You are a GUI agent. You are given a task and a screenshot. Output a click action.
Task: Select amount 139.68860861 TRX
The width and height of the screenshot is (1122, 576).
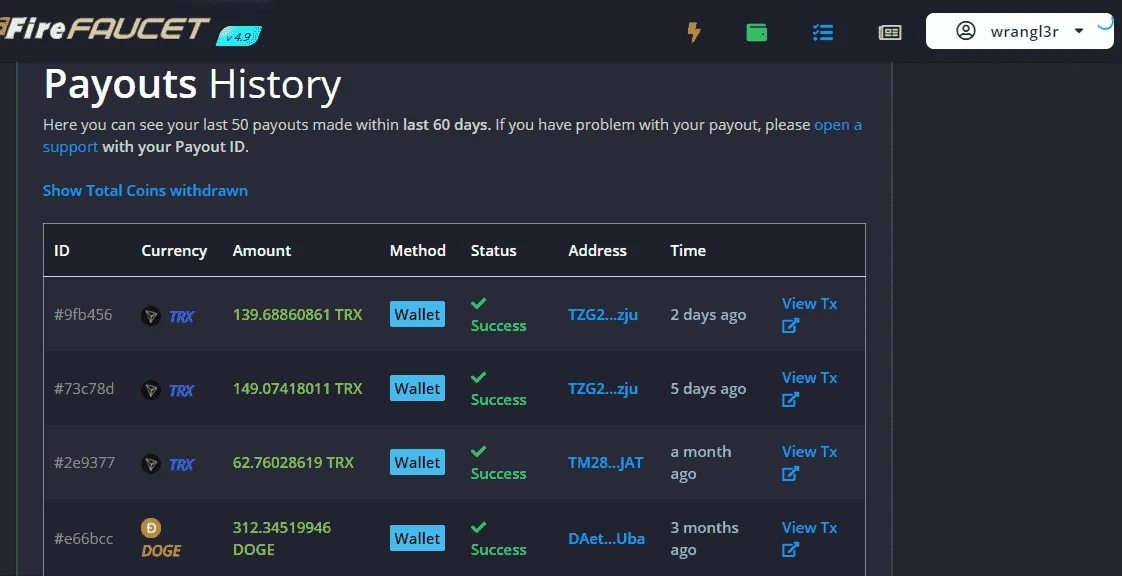point(298,314)
